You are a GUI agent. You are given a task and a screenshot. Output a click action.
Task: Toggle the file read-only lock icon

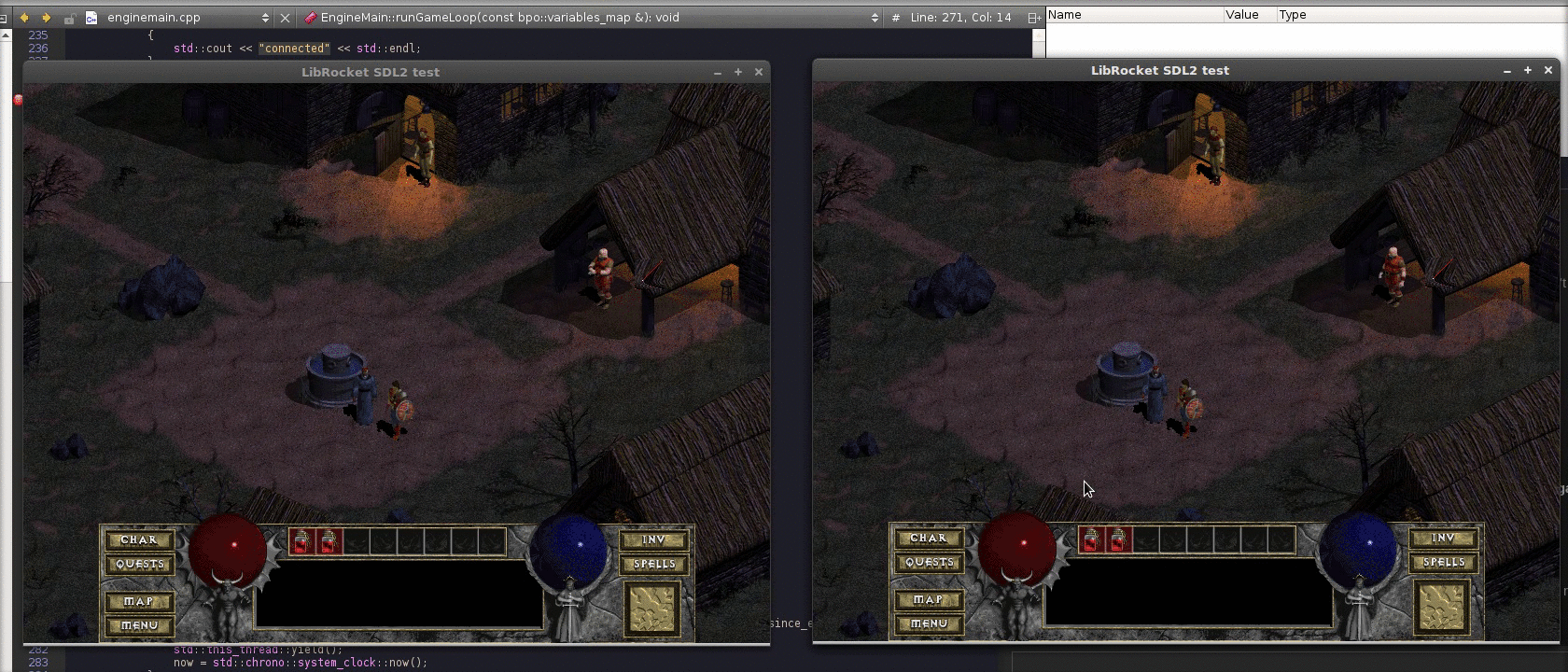click(69, 17)
